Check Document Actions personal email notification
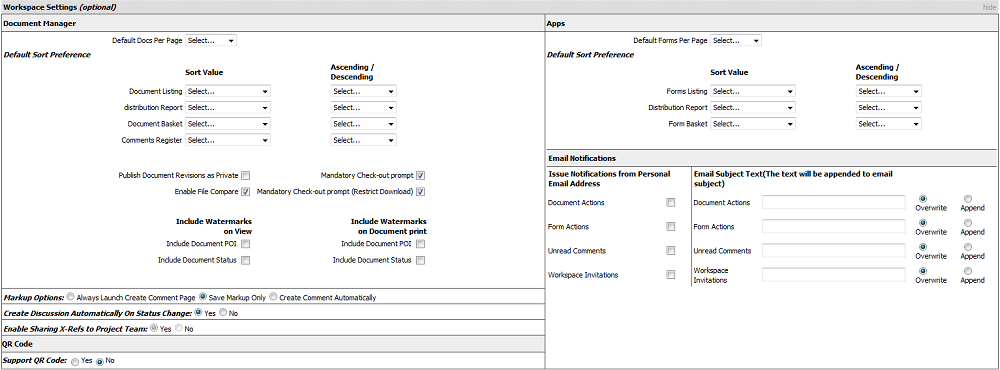This screenshot has height=370, width=1000. pyautogui.click(x=670, y=202)
